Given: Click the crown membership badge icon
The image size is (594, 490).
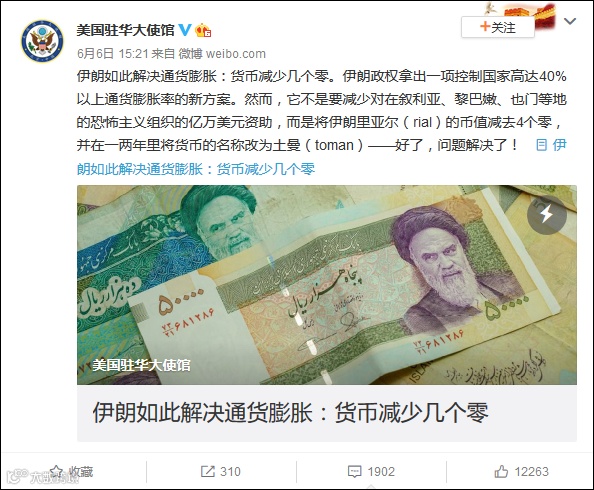Looking at the screenshot, I should pyautogui.click(x=203, y=30).
